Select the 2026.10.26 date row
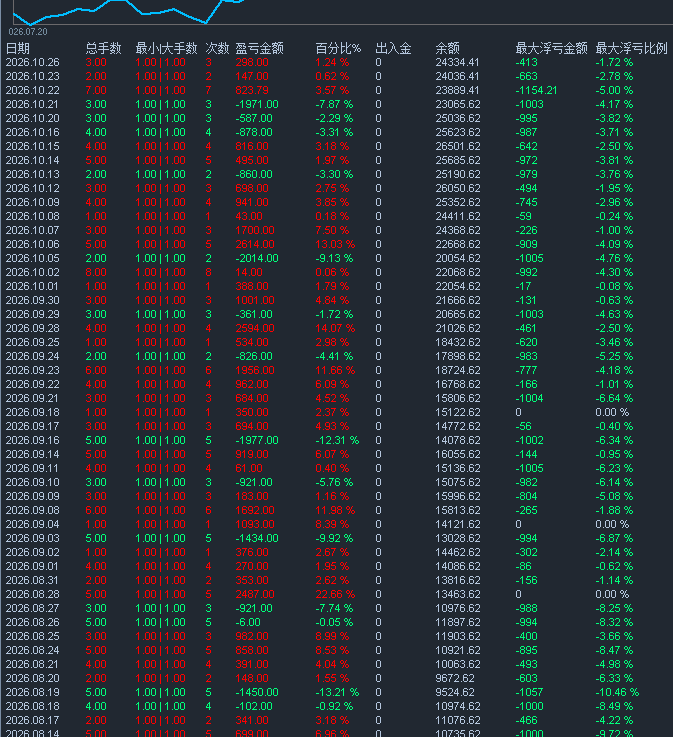 click(x=336, y=63)
